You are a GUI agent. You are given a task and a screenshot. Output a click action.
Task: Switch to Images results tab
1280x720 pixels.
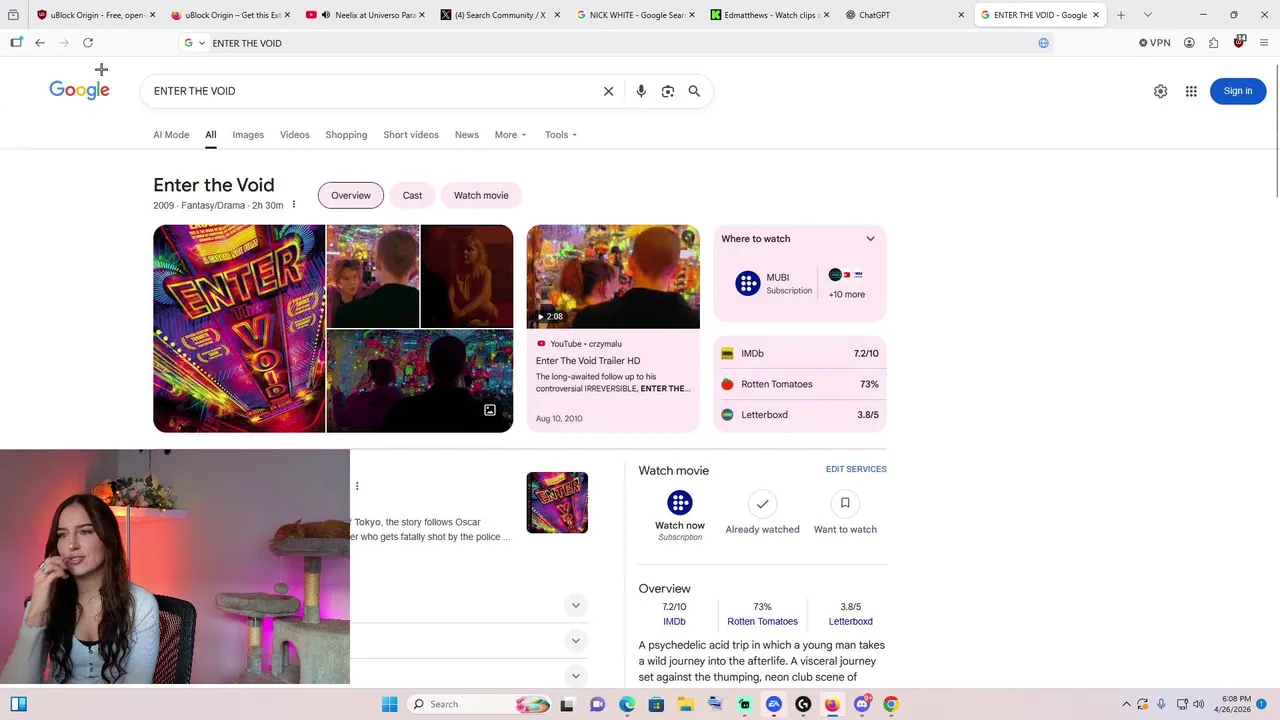click(248, 135)
